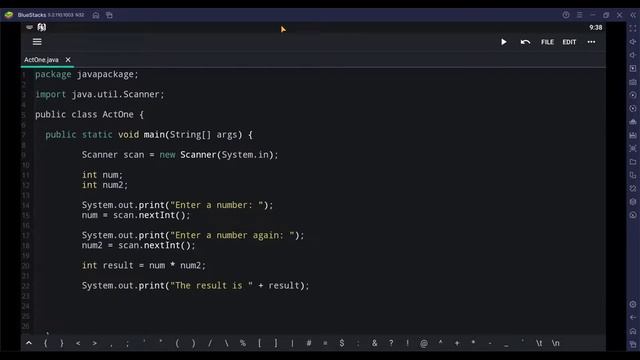This screenshot has height=360, width=640.
Task: Click the BlueStacks volume up icon
Action: click(x=633, y=42)
